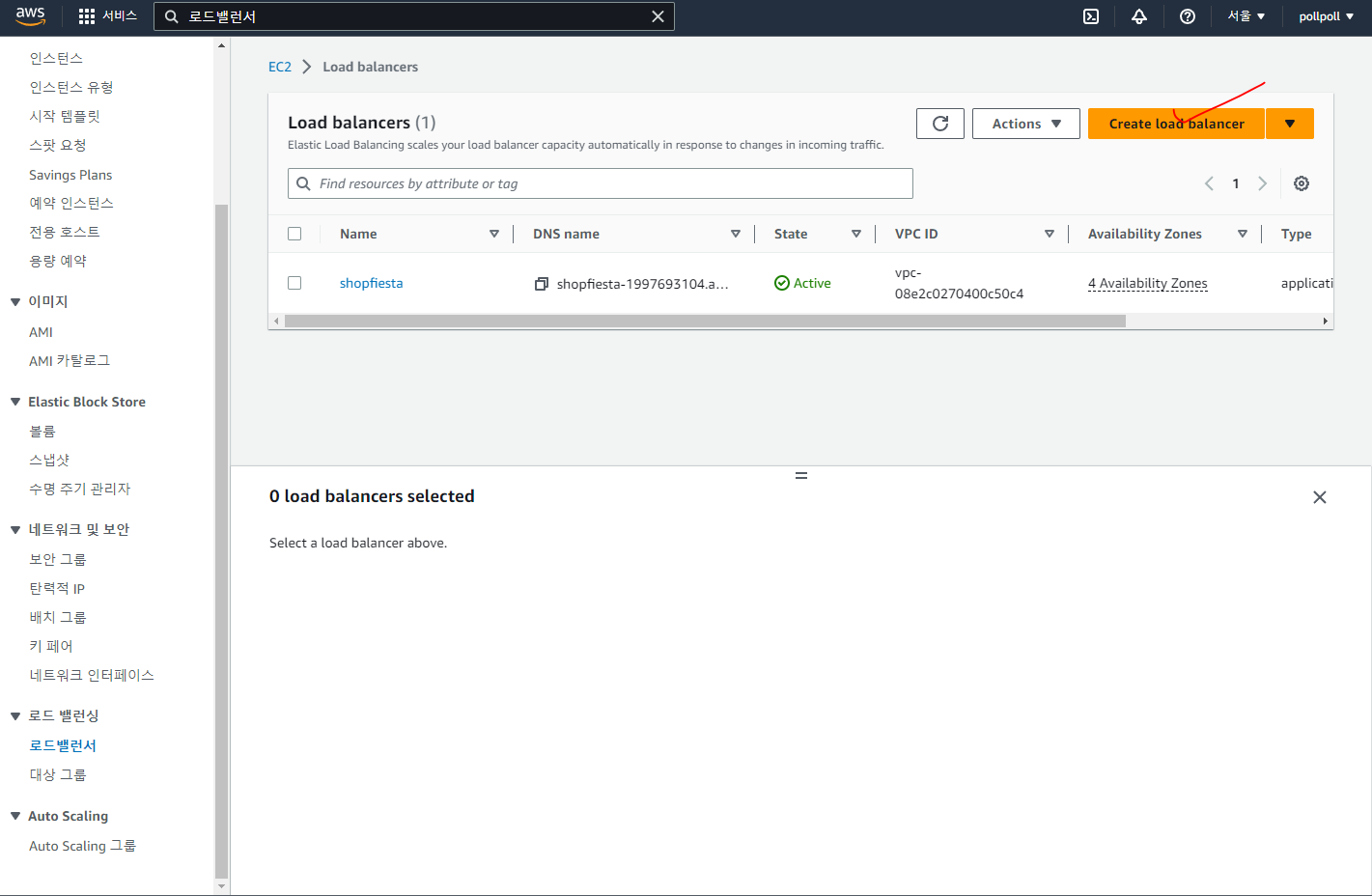
Task: Collapse the Auto Scaling section
Action: pos(15,816)
